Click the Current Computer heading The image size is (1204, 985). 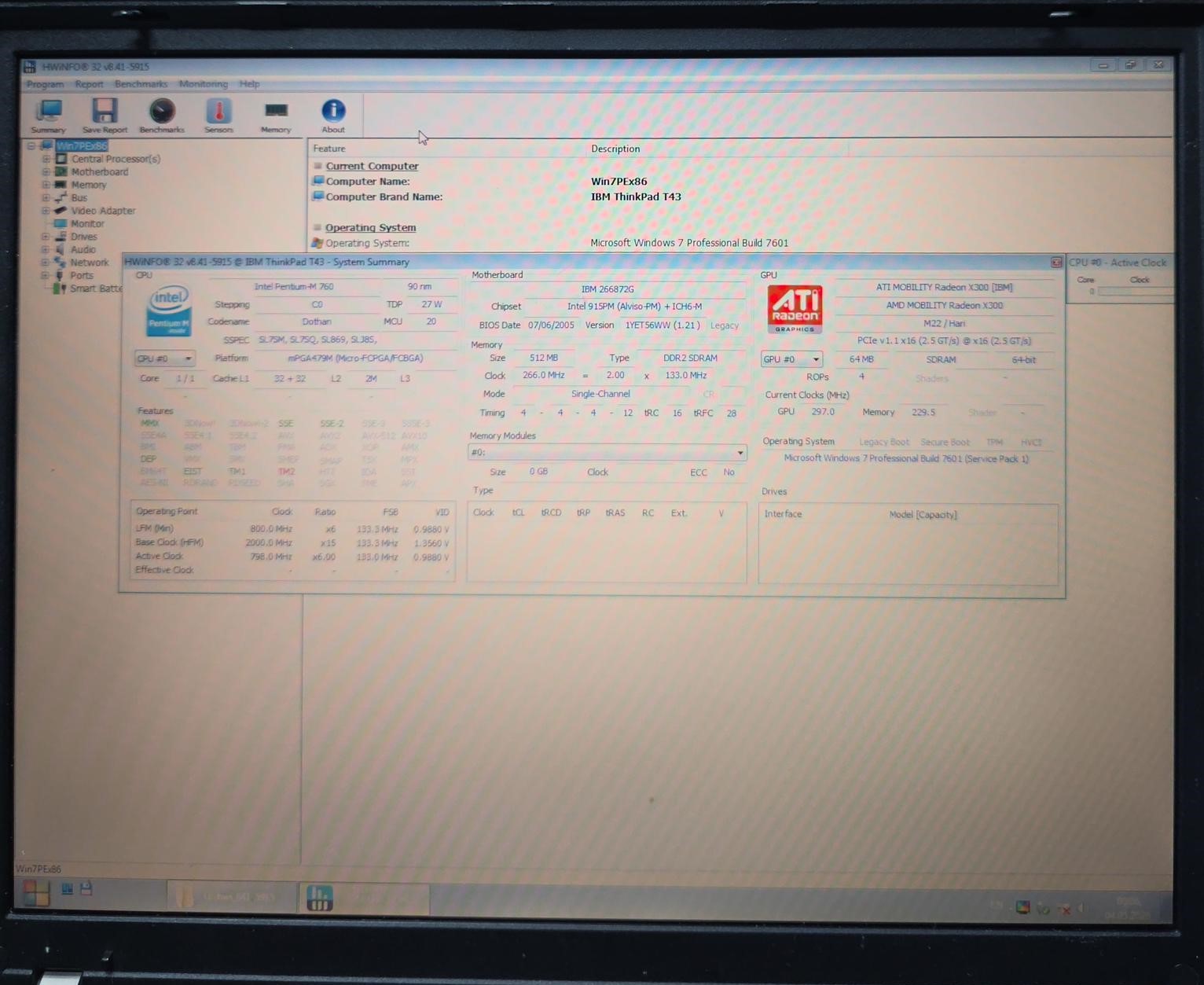pyautogui.click(x=372, y=166)
